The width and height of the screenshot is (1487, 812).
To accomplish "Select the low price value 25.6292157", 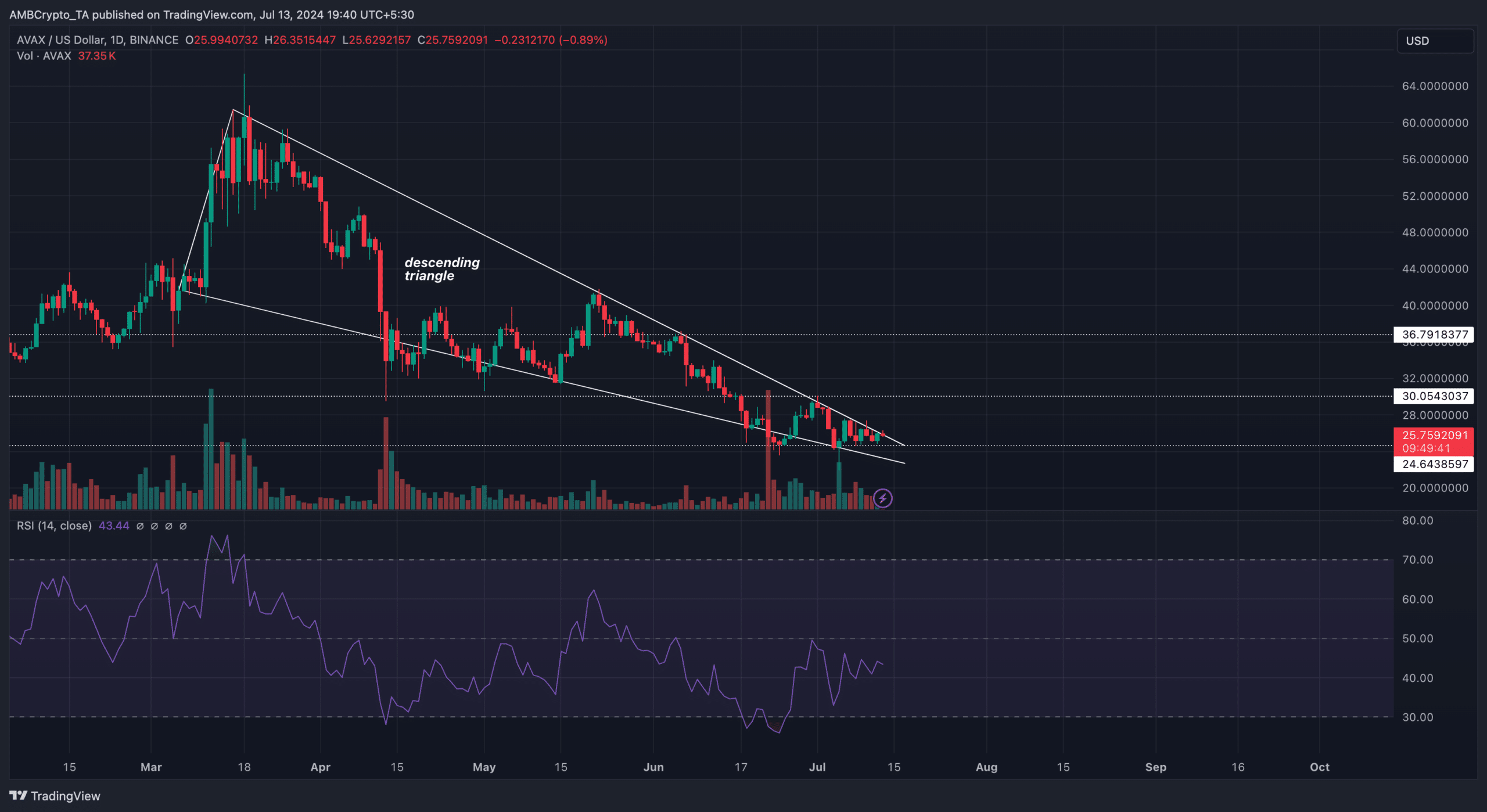I will coord(380,40).
